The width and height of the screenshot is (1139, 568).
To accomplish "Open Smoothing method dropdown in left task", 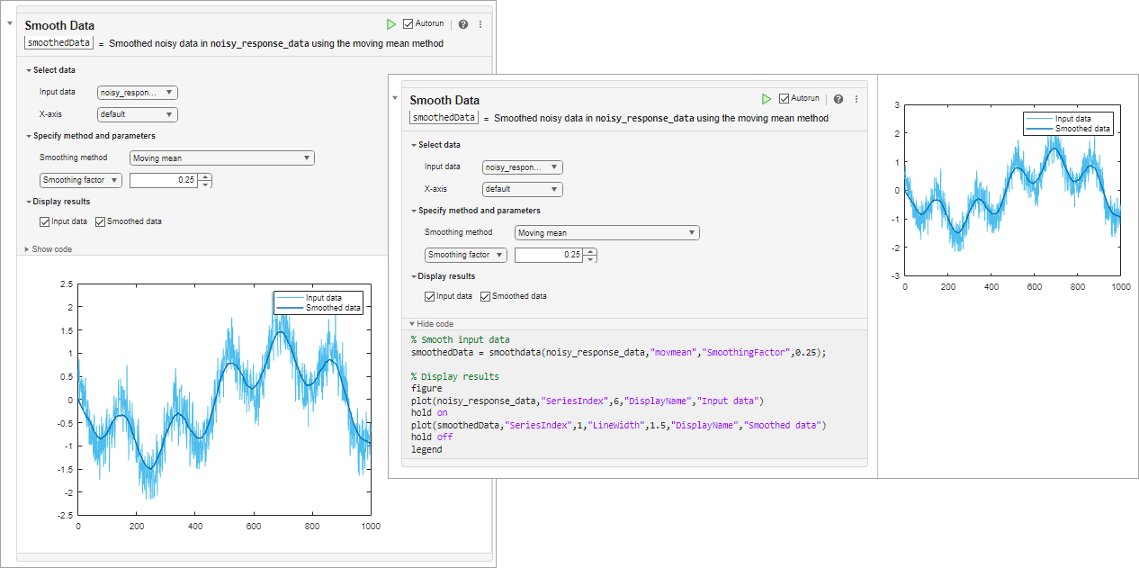I will (x=222, y=158).
